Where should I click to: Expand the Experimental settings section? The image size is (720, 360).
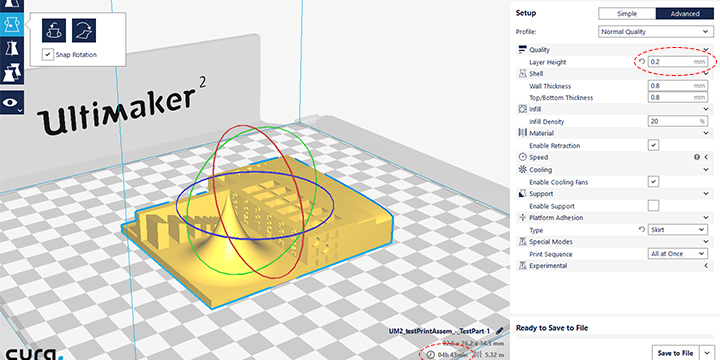click(706, 265)
